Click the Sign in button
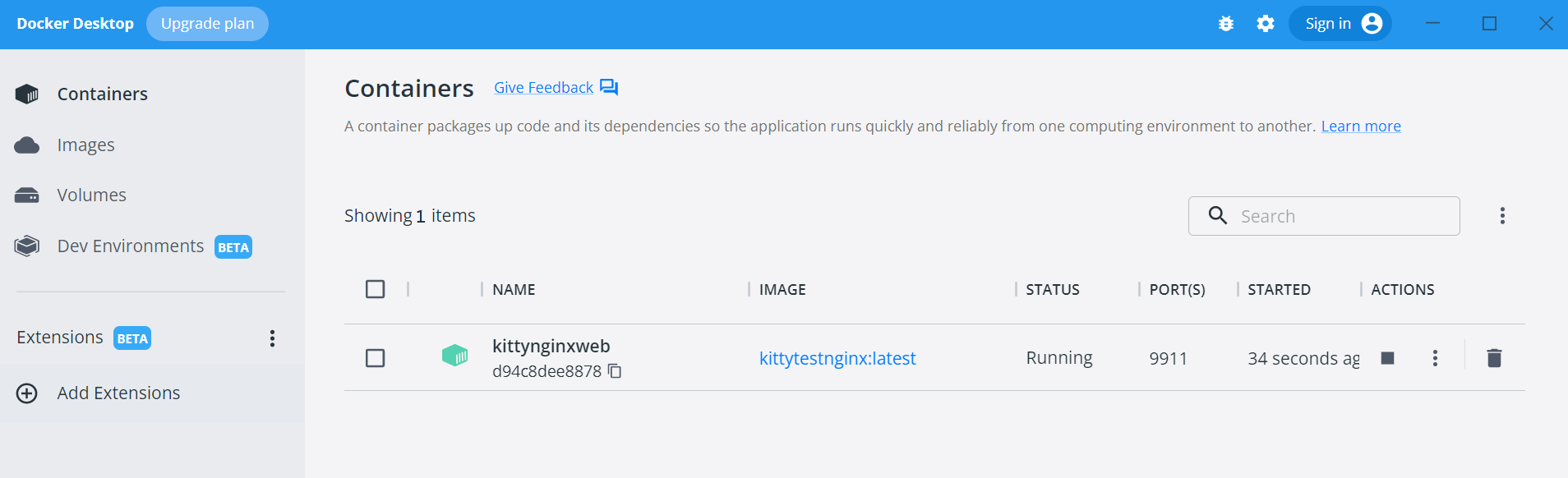Image resolution: width=1568 pixels, height=478 pixels. (1340, 24)
